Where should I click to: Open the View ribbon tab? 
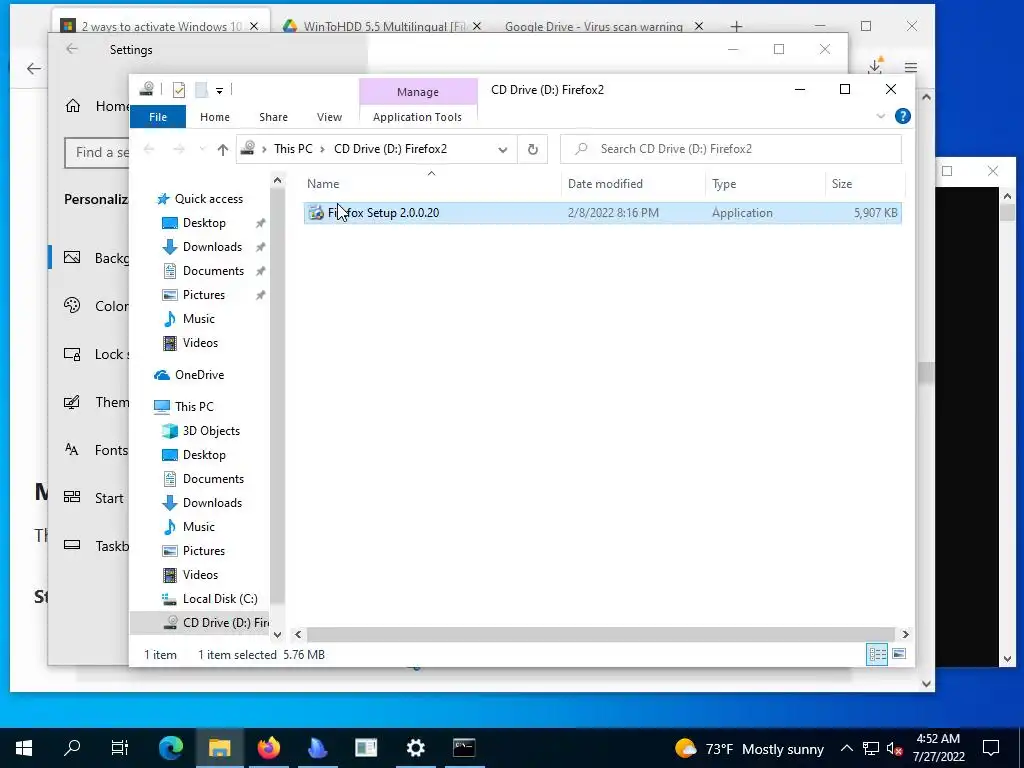coord(329,117)
